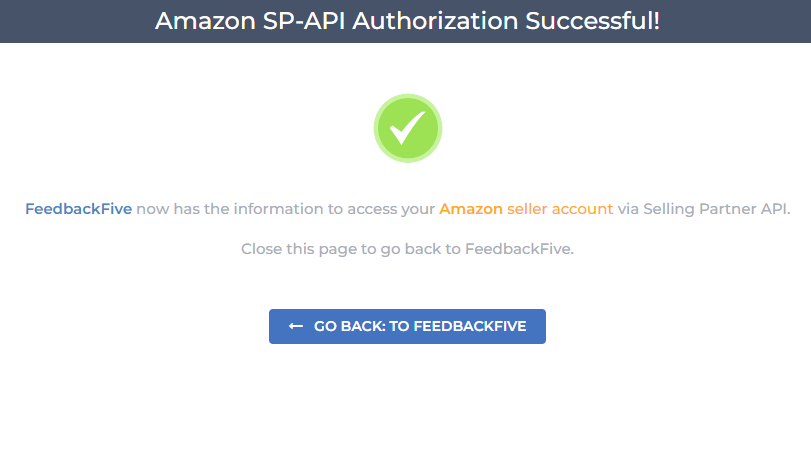Click the left arrow icon in button
Viewport: 811px width, 475px height.
click(295, 327)
